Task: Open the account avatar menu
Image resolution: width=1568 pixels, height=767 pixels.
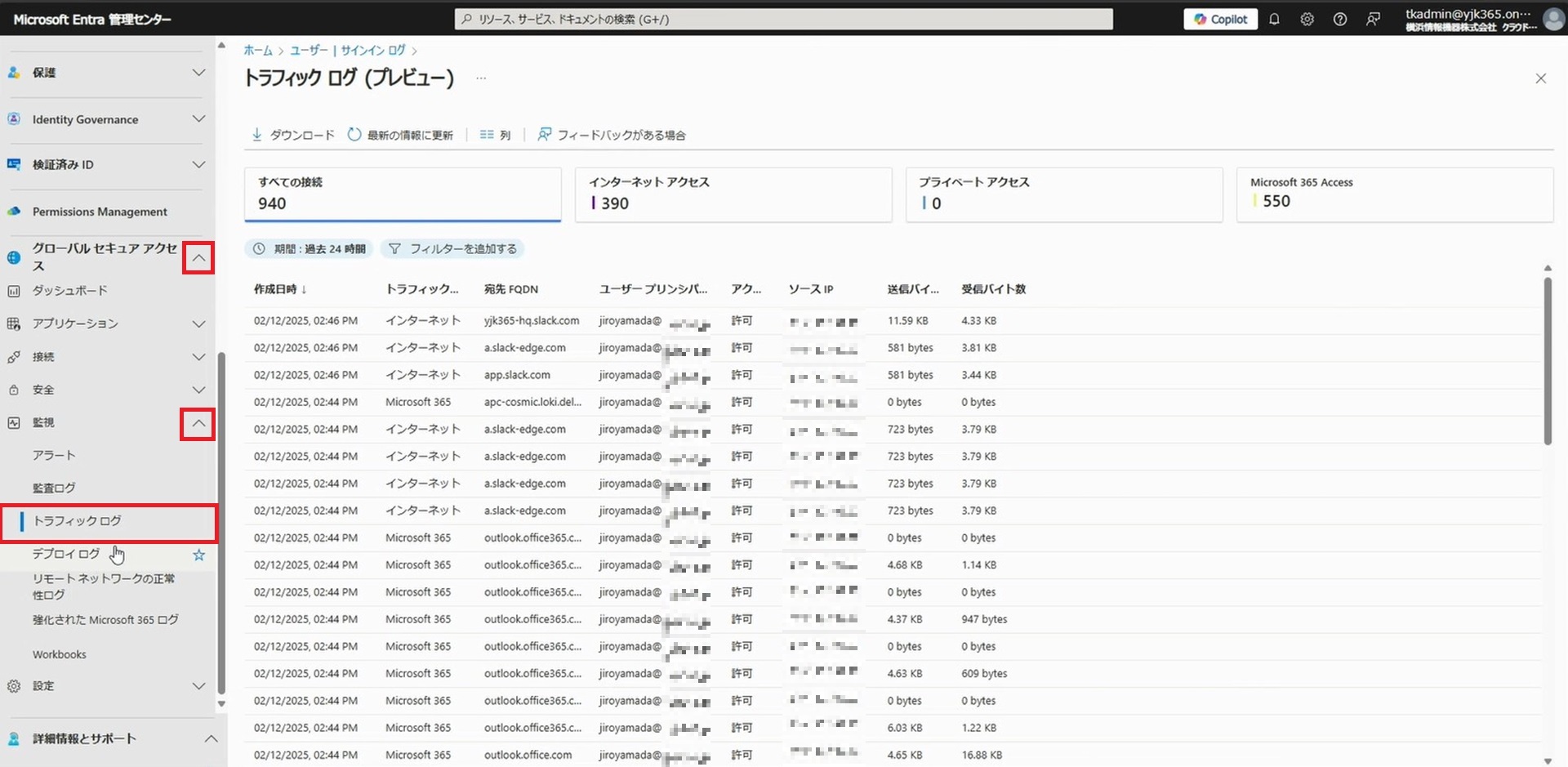Action: tap(1552, 19)
